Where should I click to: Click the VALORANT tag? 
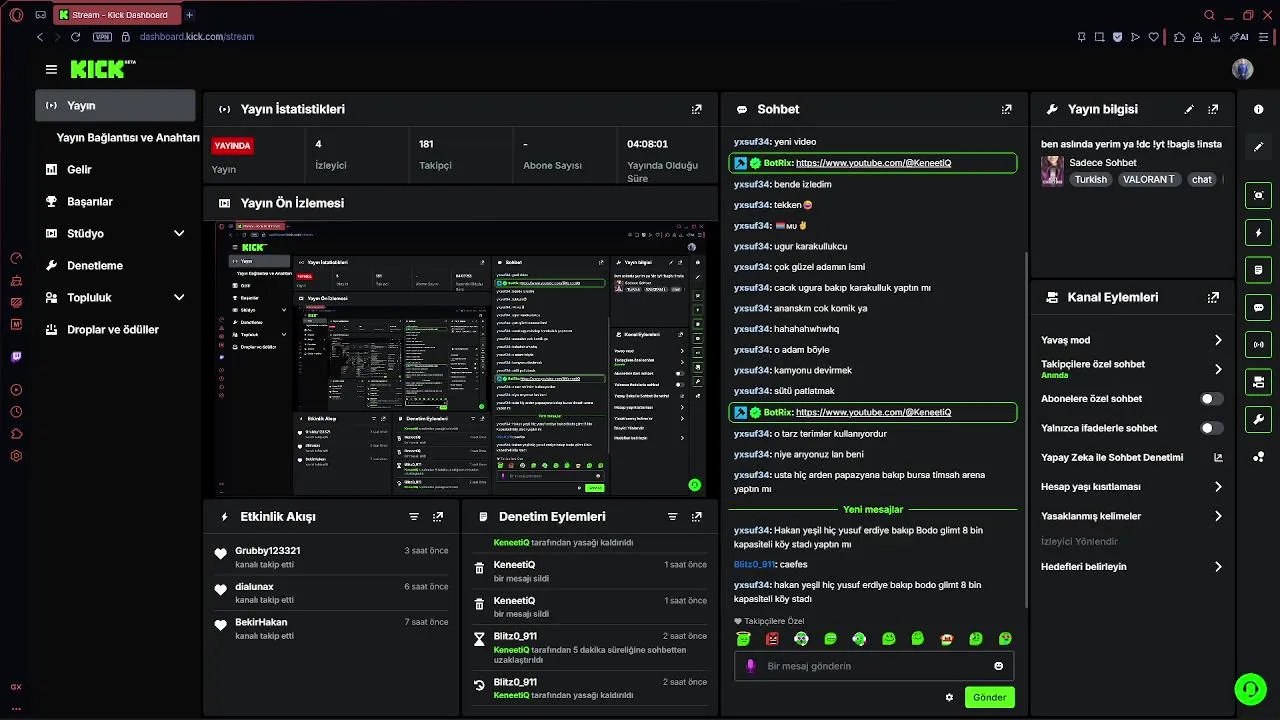pyautogui.click(x=1149, y=179)
